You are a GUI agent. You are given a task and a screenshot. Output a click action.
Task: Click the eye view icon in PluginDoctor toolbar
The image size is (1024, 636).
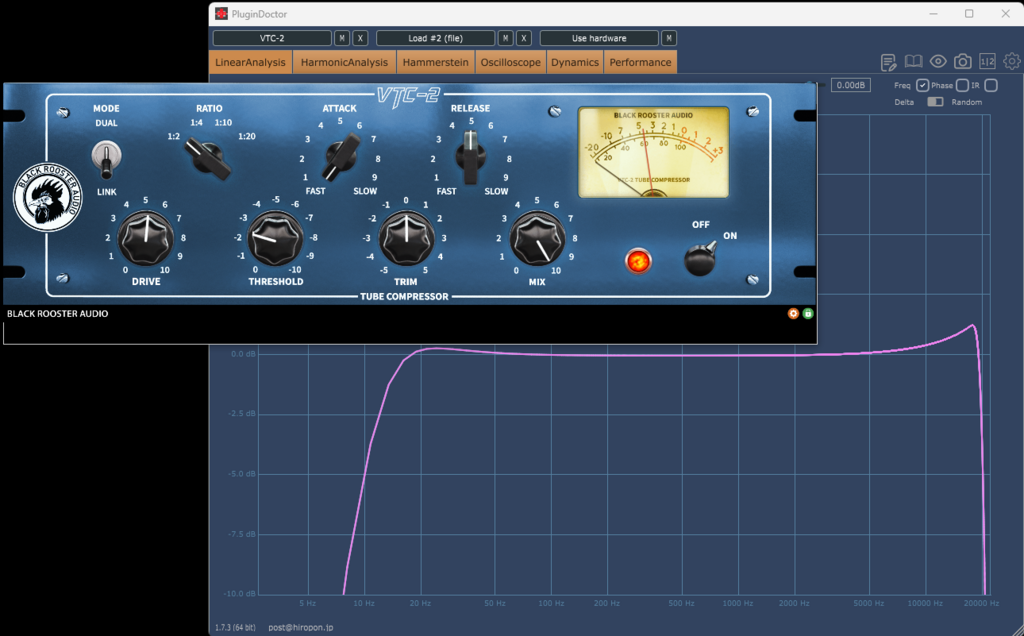click(938, 61)
